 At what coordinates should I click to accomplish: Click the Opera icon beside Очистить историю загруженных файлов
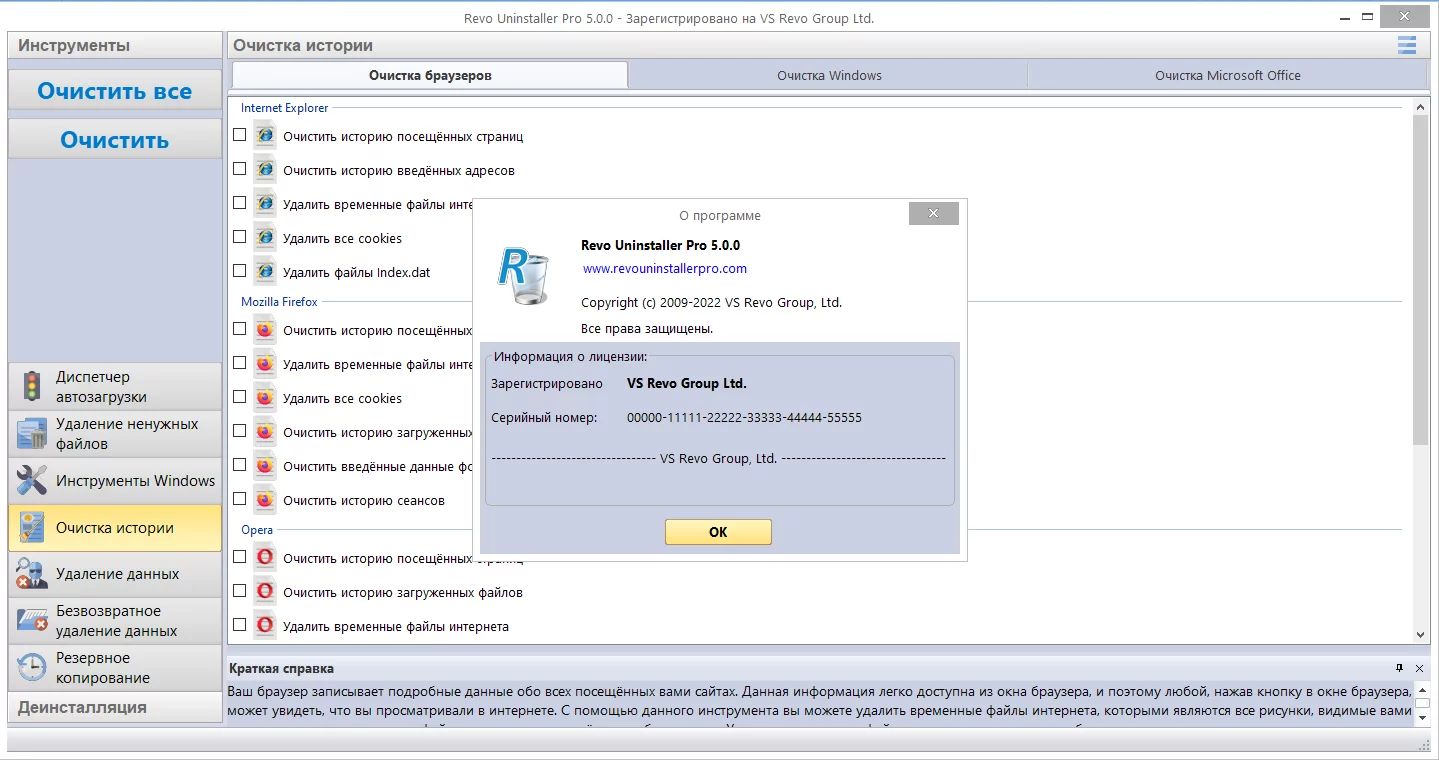point(264,591)
